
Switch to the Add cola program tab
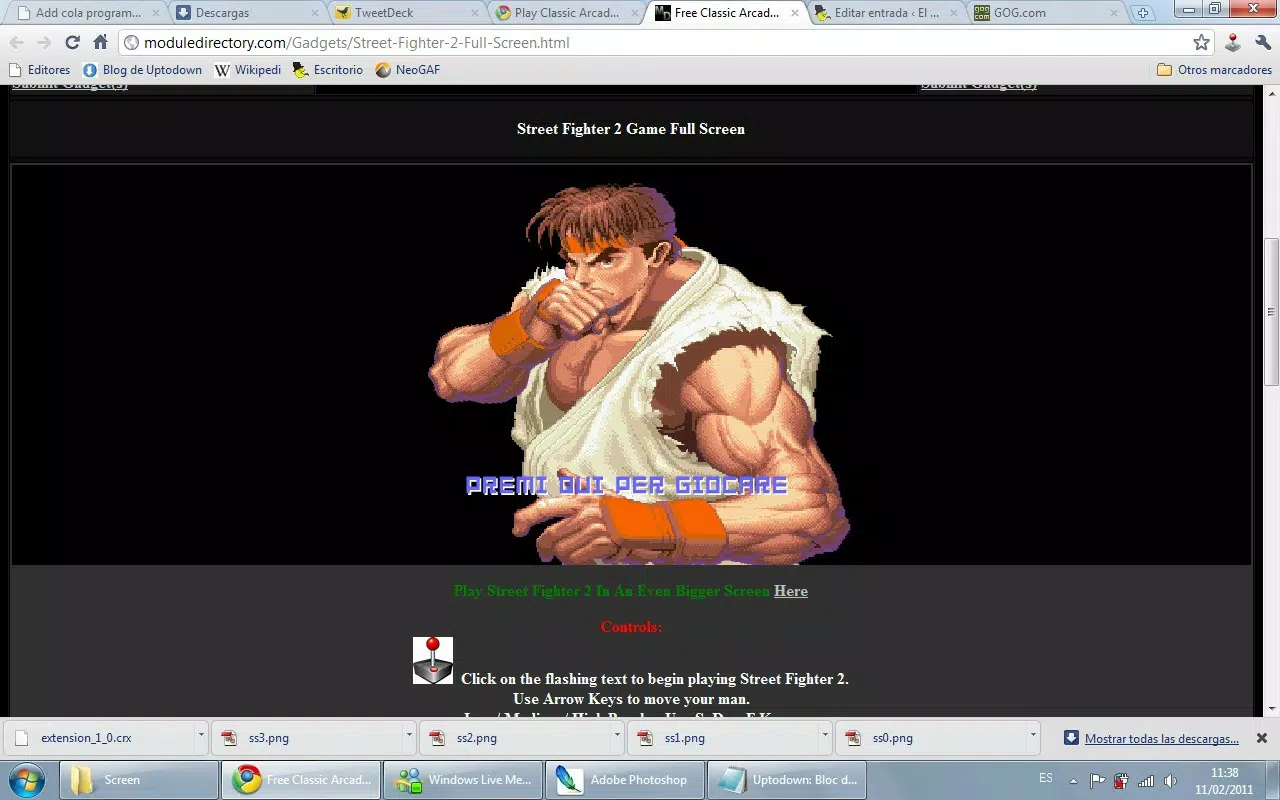pos(87,13)
